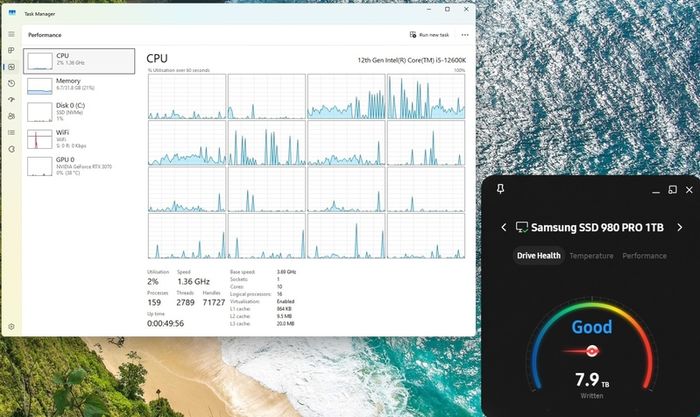Click the '159' processes count

(154, 303)
